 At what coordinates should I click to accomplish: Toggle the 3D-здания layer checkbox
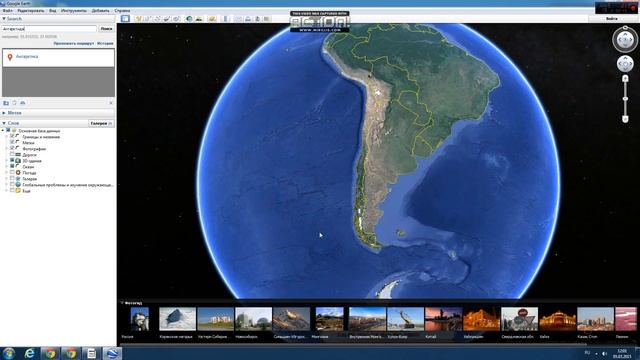tap(12, 161)
